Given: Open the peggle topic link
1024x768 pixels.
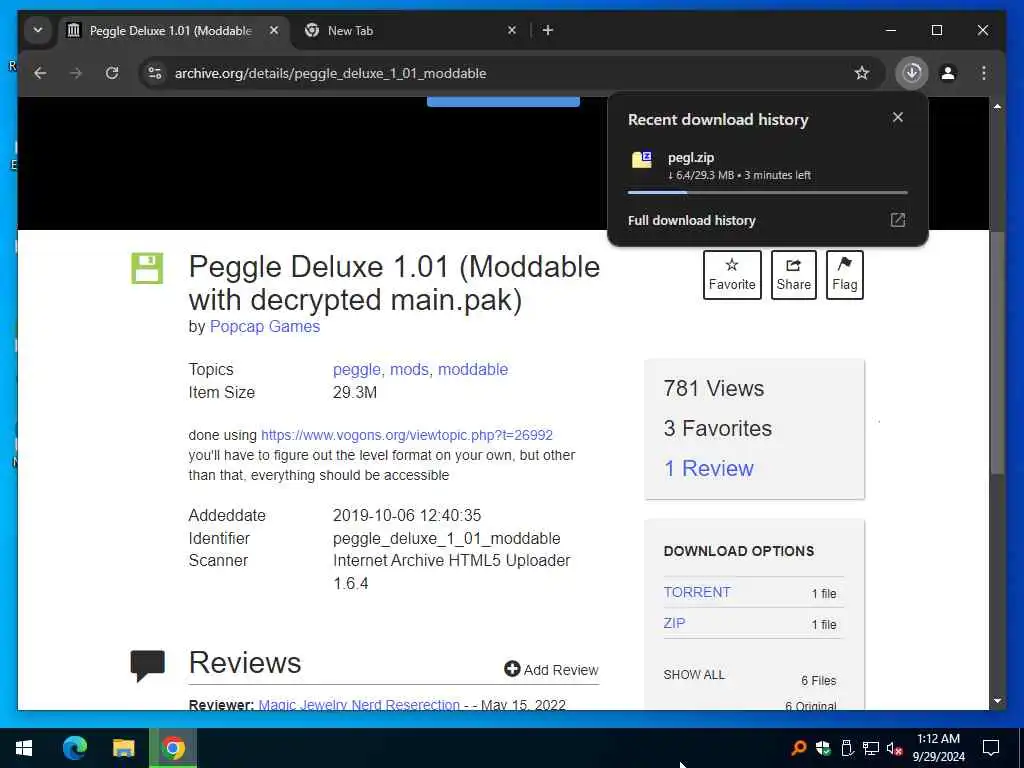Looking at the screenshot, I should tap(357, 370).
